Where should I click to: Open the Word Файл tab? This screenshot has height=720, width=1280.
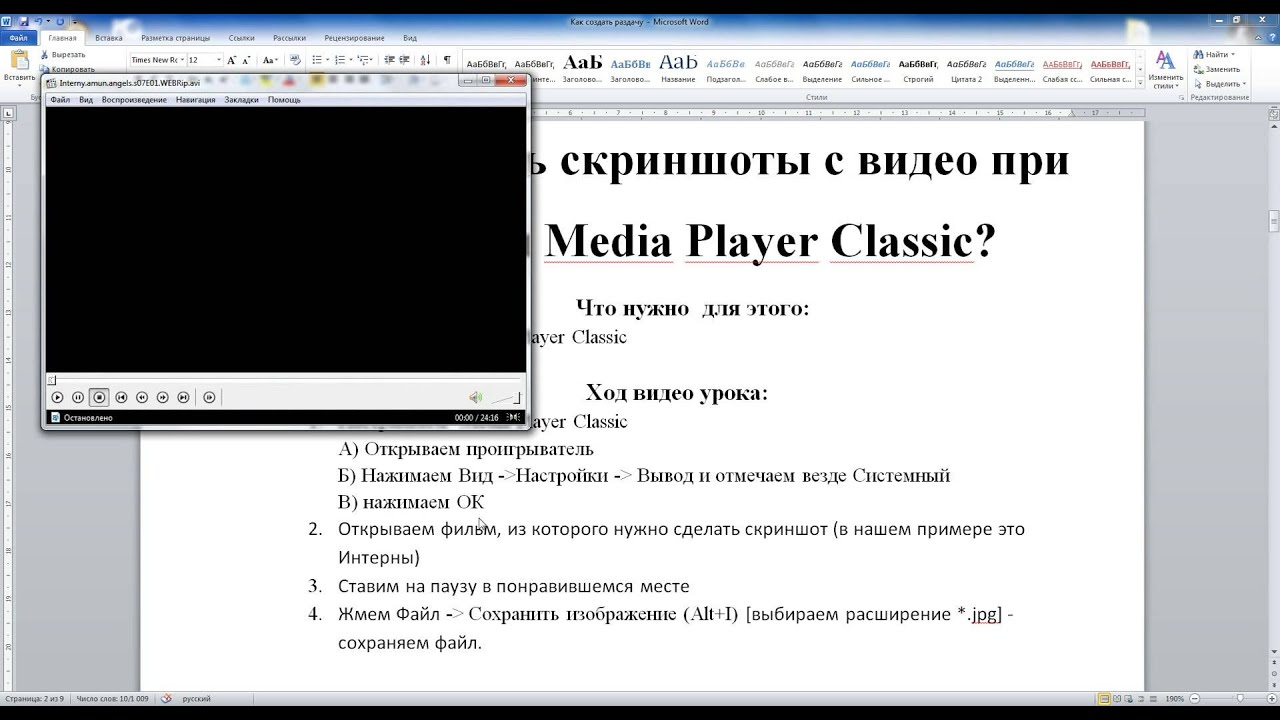[19, 38]
